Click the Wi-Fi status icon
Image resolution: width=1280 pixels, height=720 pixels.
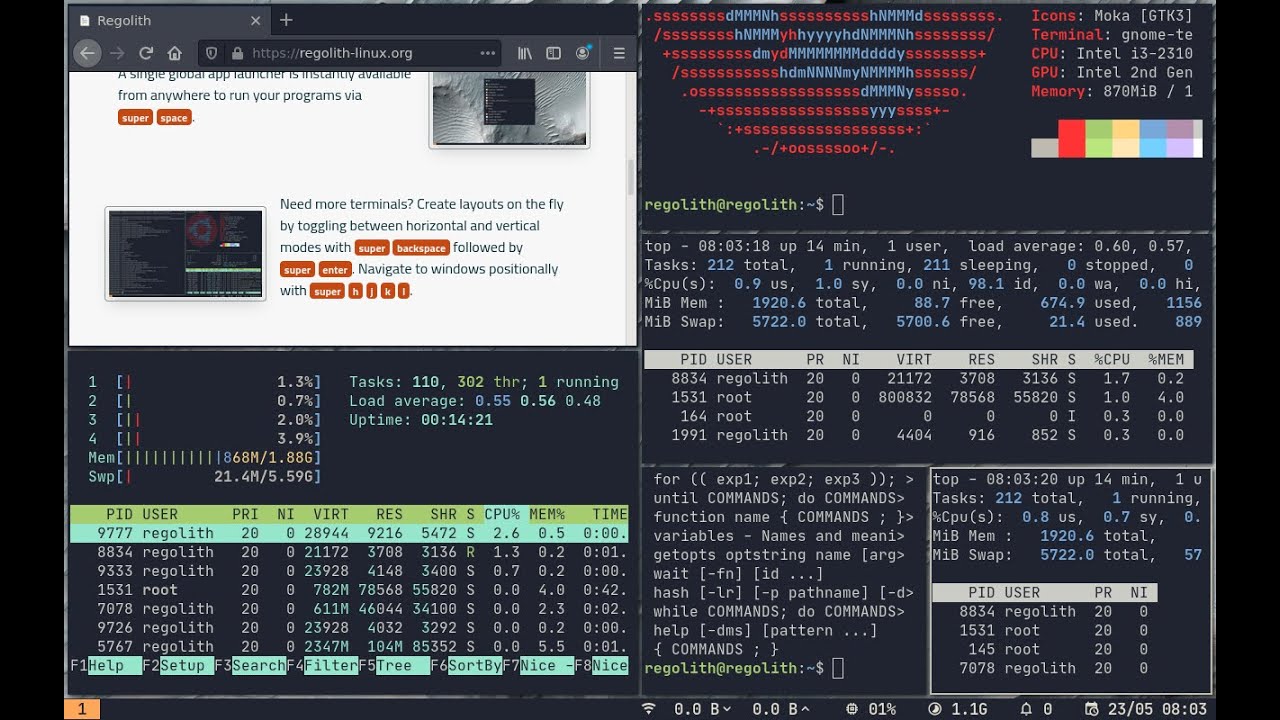coord(648,709)
